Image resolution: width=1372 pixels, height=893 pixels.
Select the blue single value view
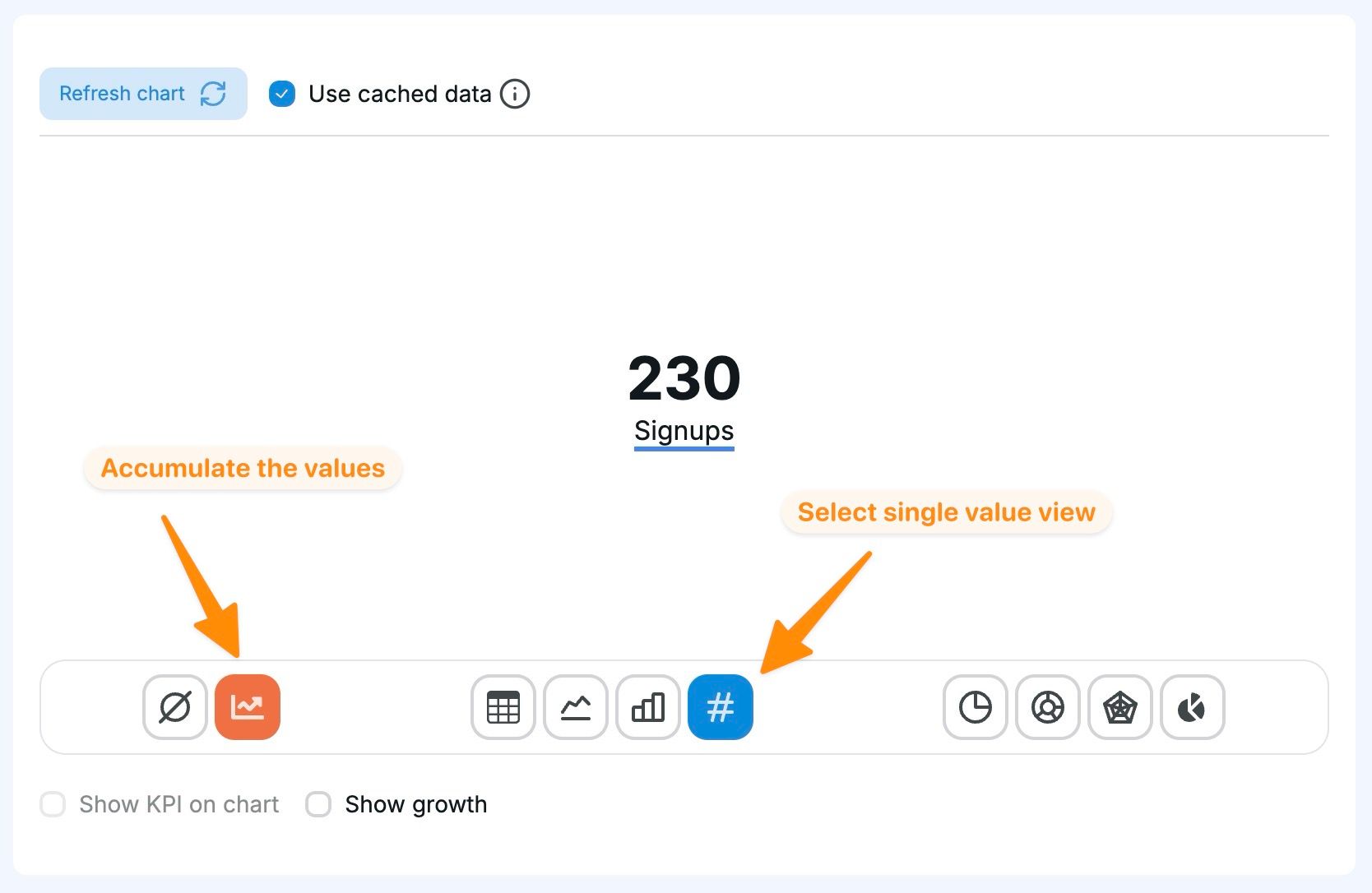[x=721, y=707]
